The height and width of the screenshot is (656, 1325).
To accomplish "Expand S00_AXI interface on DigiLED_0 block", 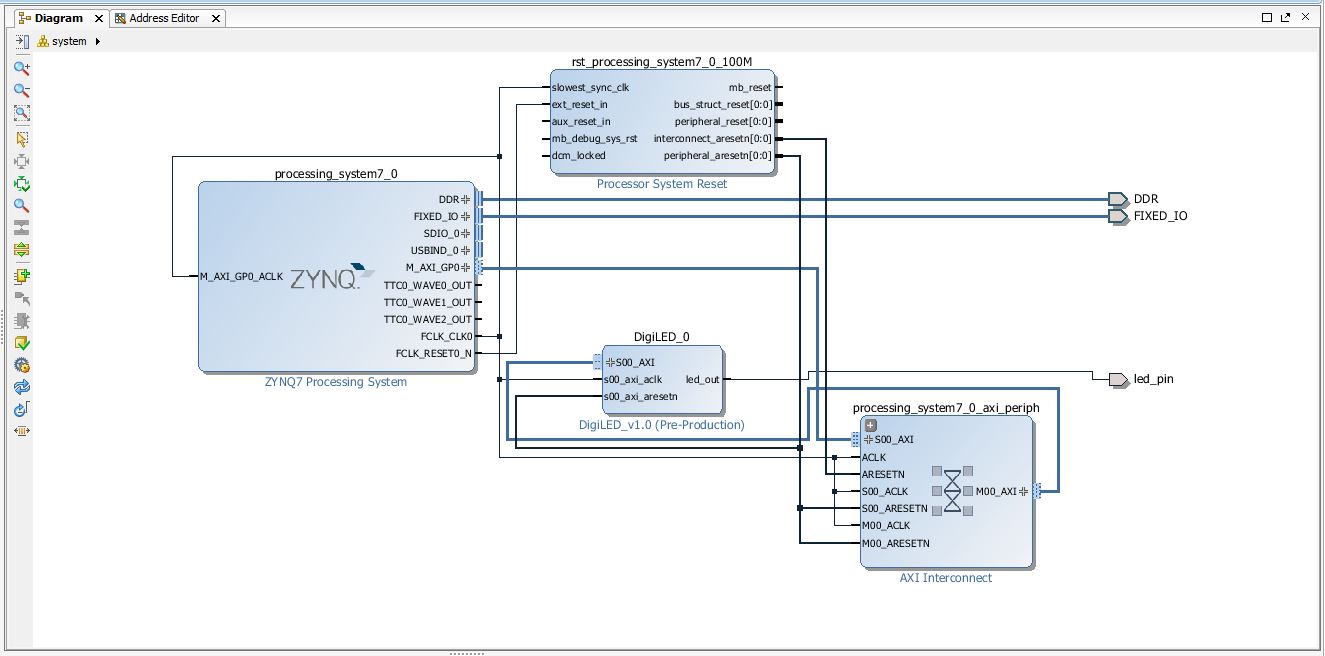I will [x=610, y=362].
